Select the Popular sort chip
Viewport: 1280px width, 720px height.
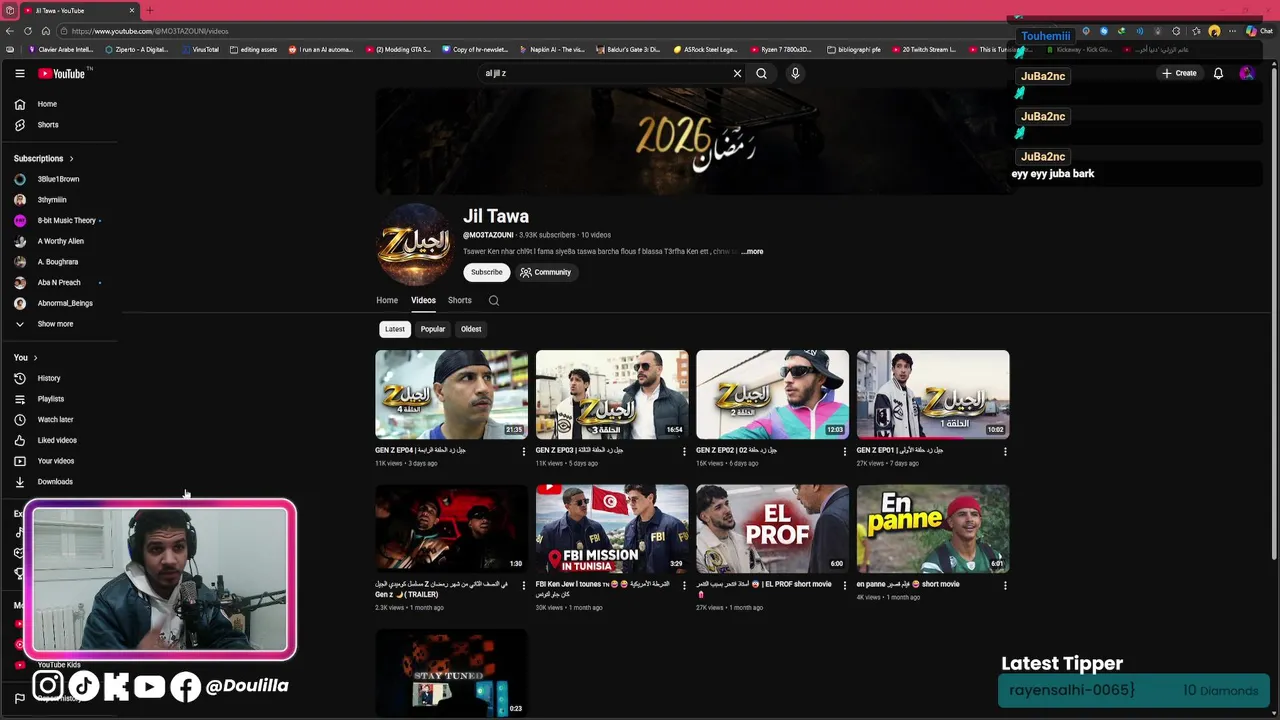click(433, 329)
